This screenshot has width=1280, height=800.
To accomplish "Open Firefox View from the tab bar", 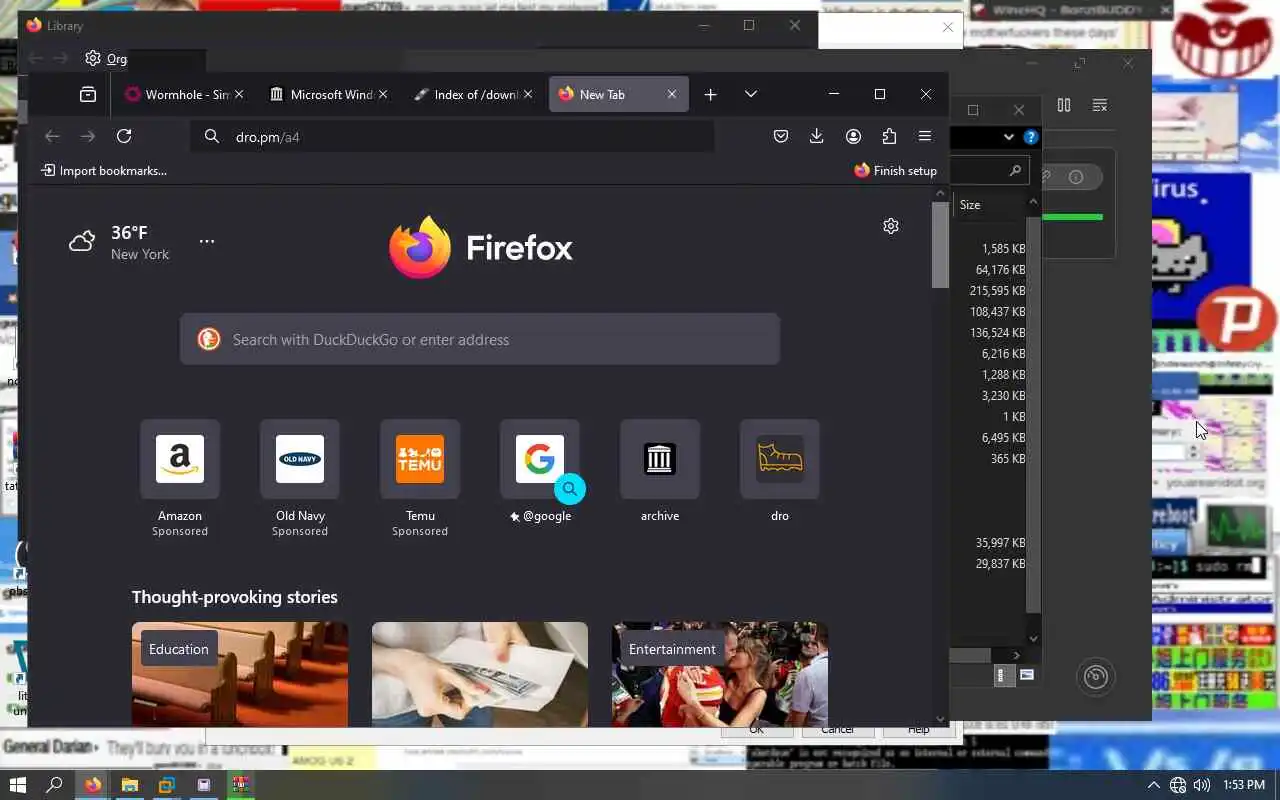I will 88,94.
